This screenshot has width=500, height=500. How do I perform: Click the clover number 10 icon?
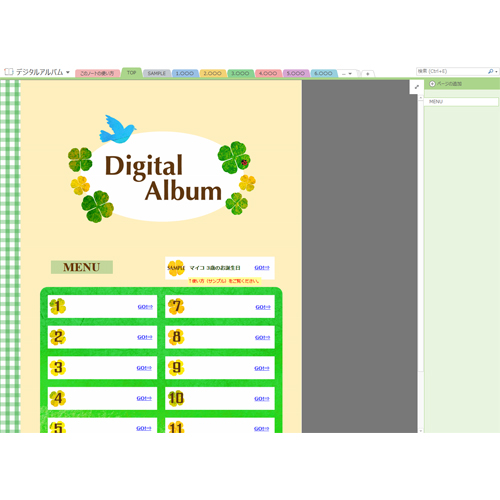pos(176,398)
